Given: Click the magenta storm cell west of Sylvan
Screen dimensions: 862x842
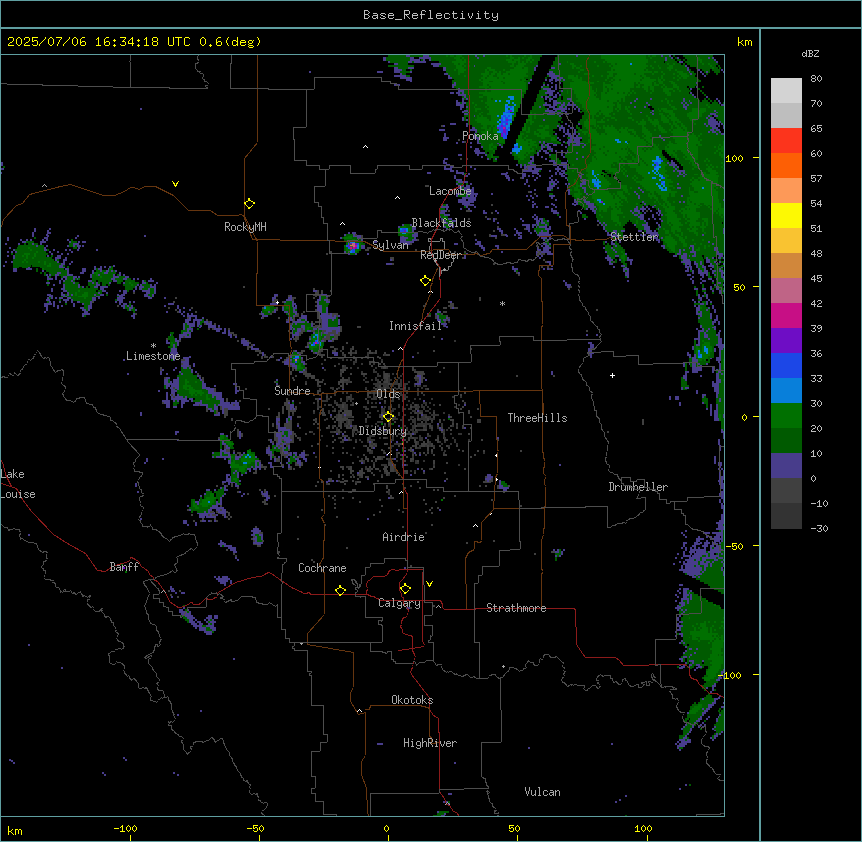Looking at the screenshot, I should (x=353, y=246).
